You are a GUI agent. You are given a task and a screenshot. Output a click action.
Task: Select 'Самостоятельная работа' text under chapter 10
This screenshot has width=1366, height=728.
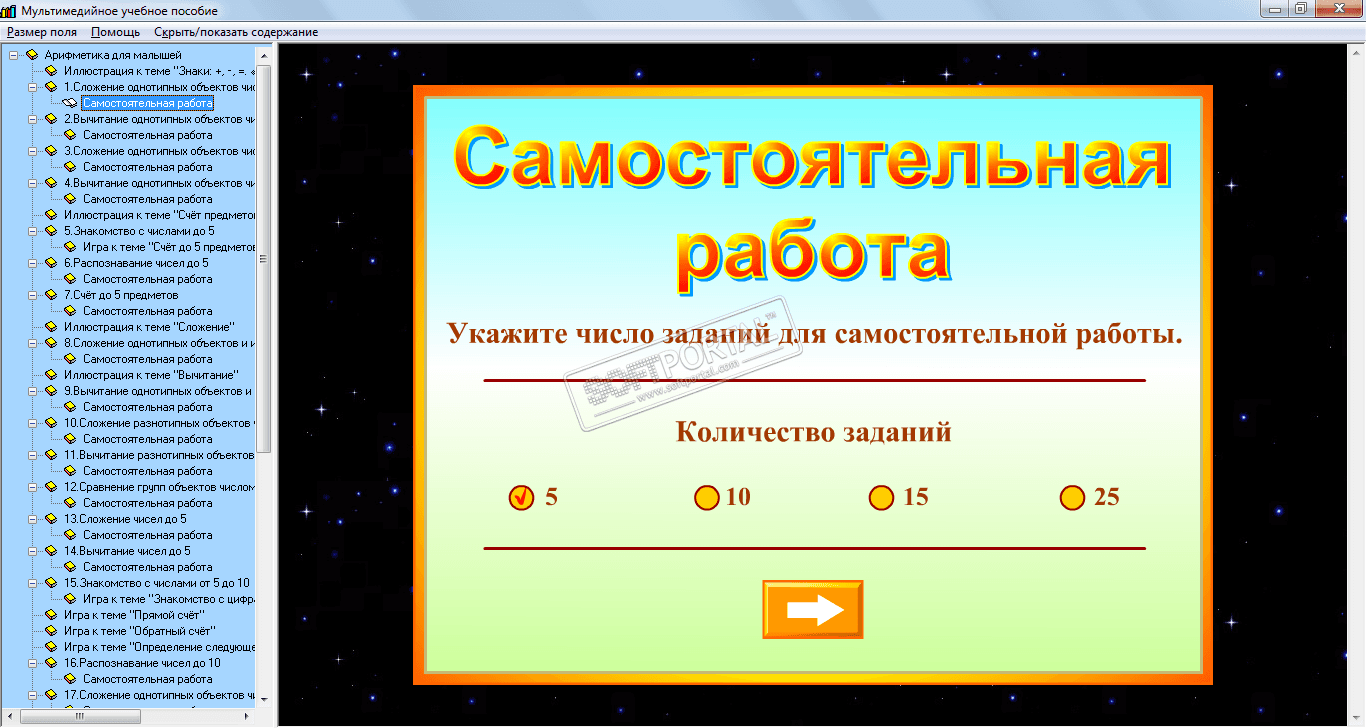[148, 439]
